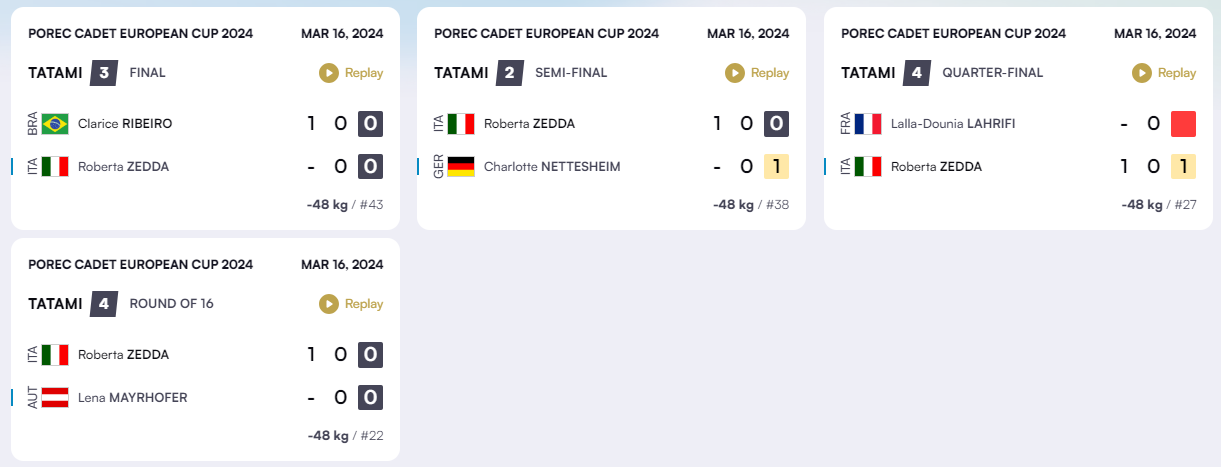1221x467 pixels.
Task: Play the replay of the Final match
Action: point(351,73)
